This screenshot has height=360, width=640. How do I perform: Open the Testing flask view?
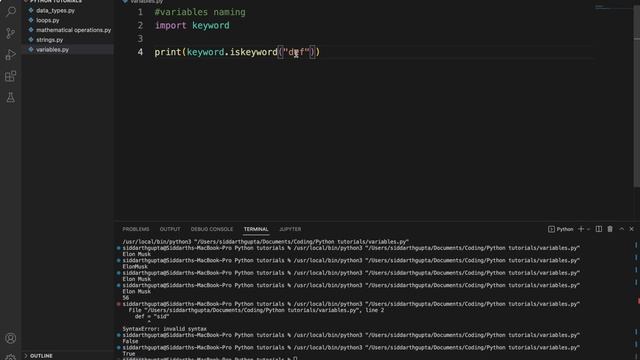tap(11, 98)
